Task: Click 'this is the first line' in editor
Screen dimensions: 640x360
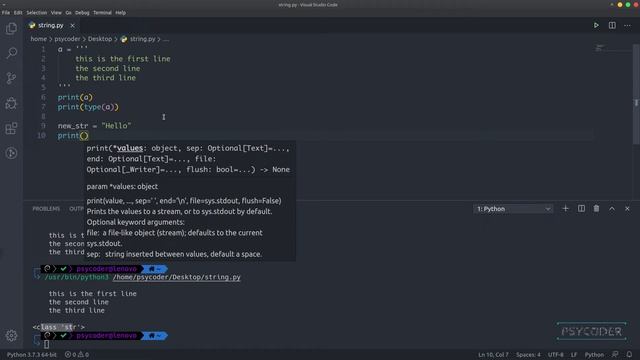Action: point(123,59)
